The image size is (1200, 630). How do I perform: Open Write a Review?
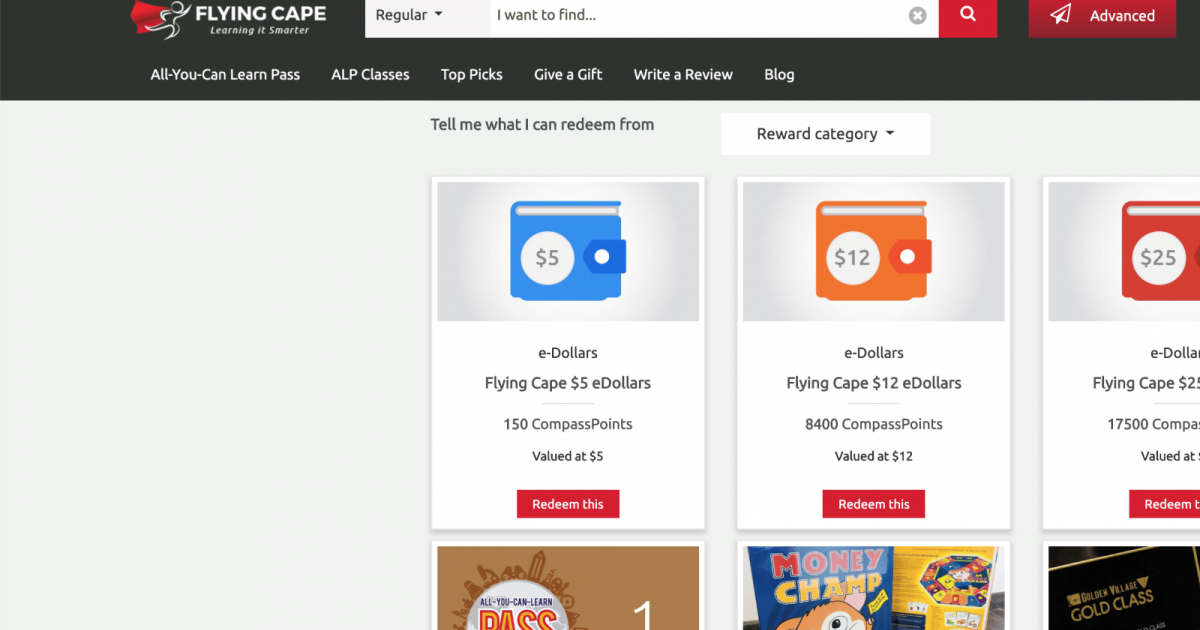683,74
